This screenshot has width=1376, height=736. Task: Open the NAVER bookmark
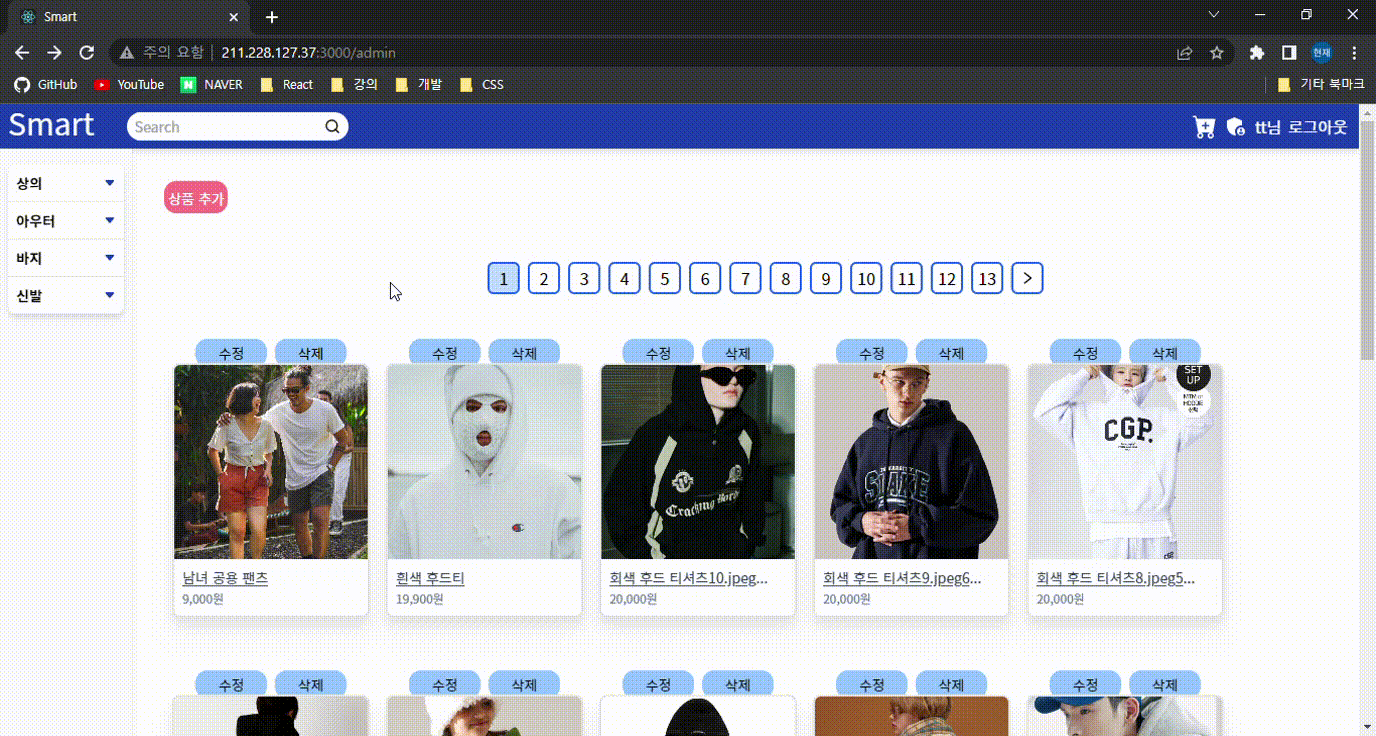pos(212,85)
